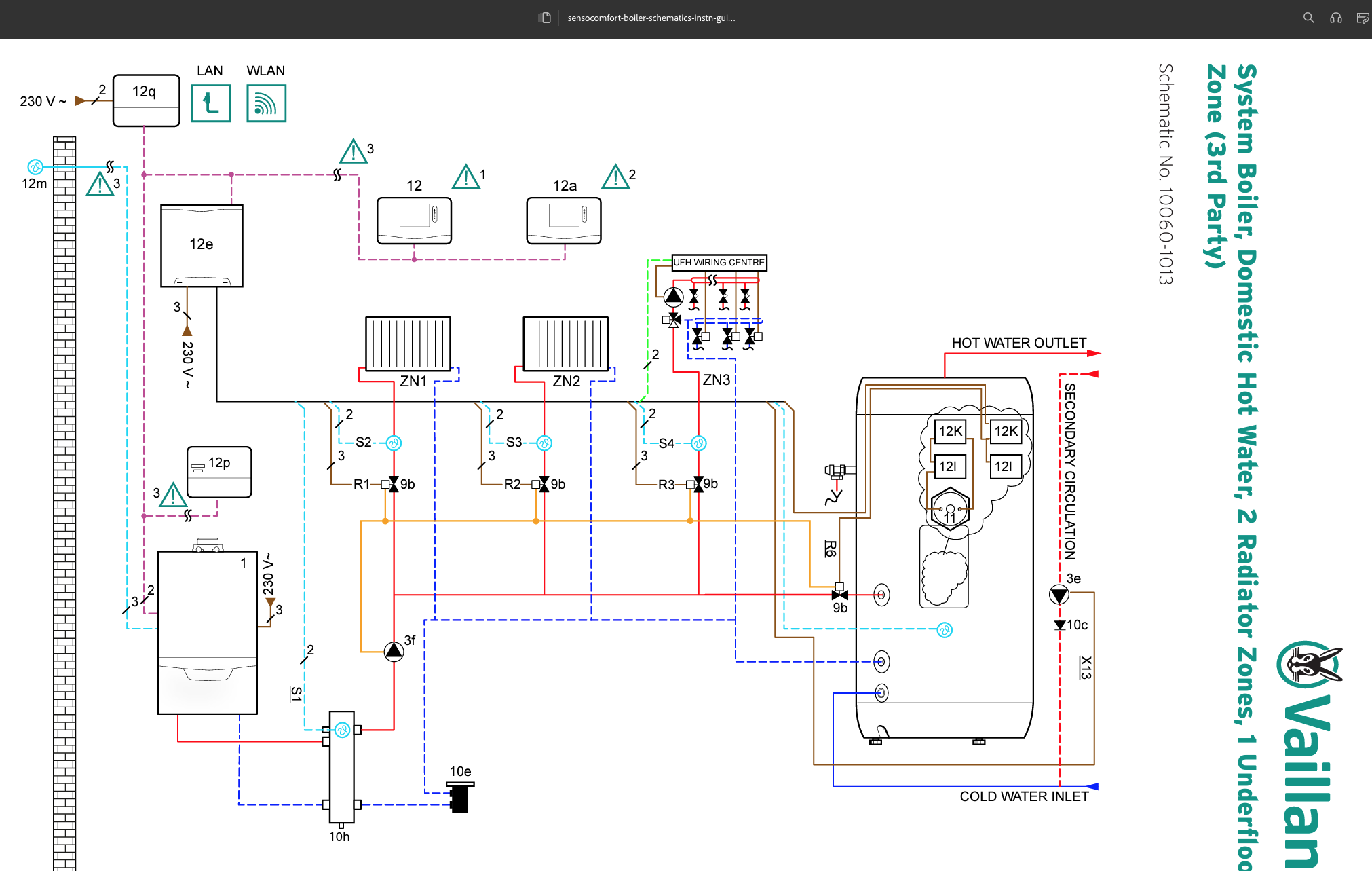Select the sensocomfort-boiler-schematics document tab
Image resolution: width=1372 pixels, height=871 pixels.
click(651, 18)
